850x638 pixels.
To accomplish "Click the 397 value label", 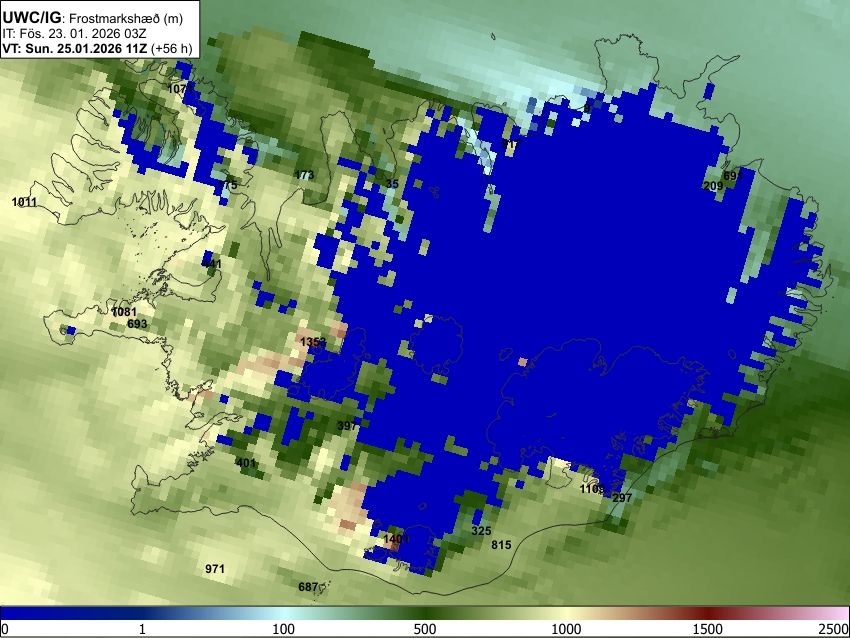I will click(x=347, y=426).
